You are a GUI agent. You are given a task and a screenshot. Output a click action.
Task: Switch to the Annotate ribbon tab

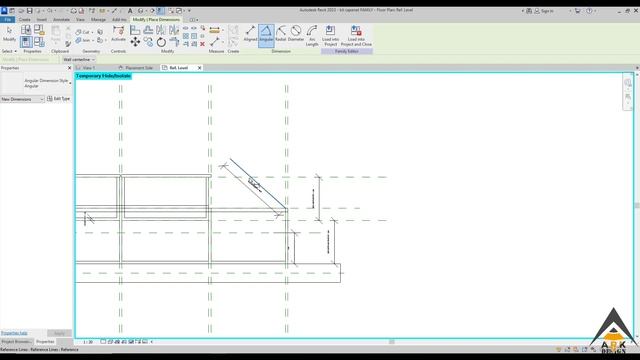61,19
